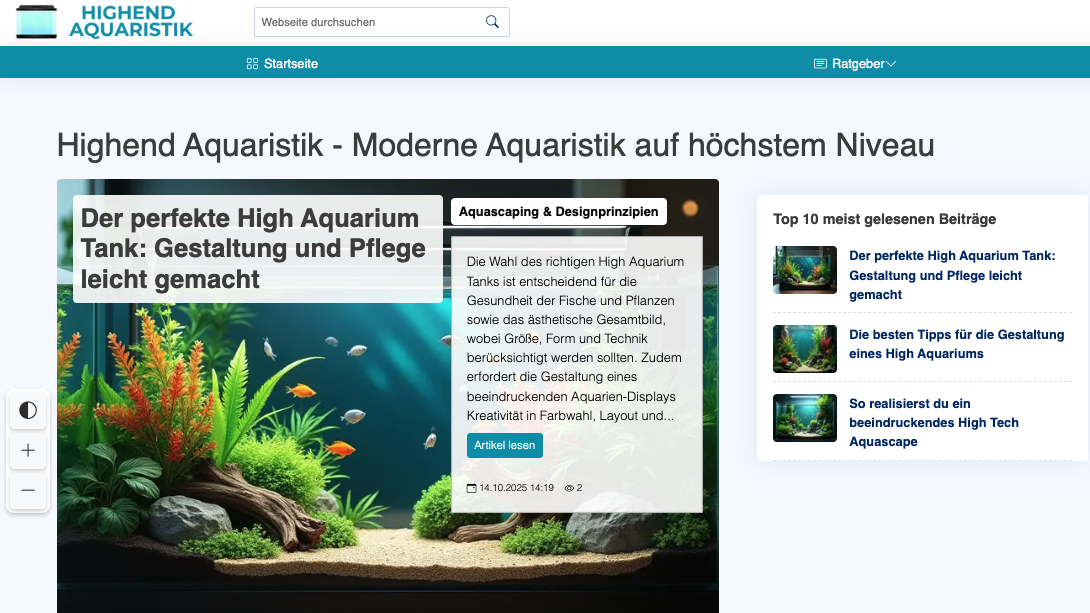Select the zoom out minus icon
Screen dimensions: 1090x613
(x=28, y=491)
